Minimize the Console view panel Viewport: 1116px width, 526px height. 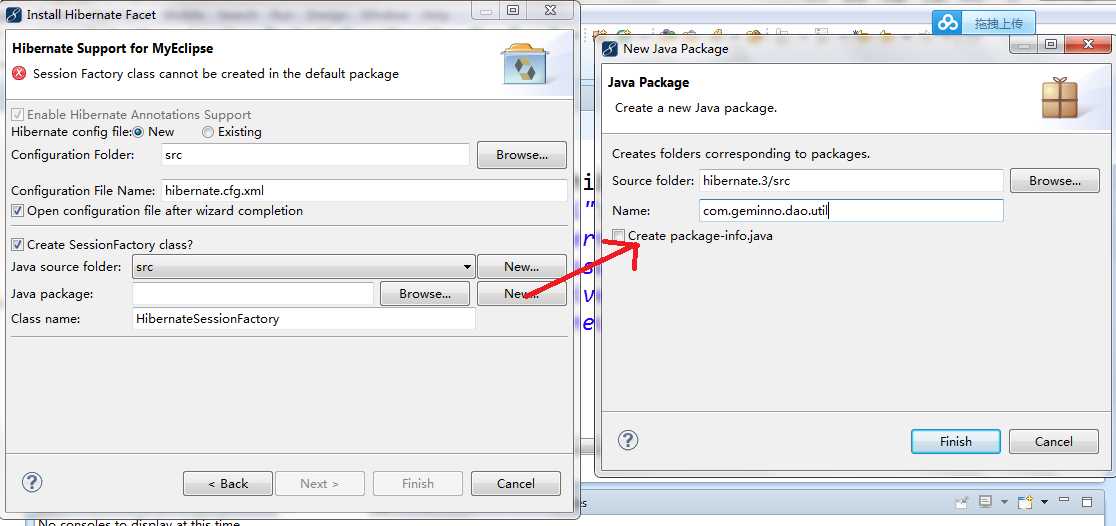[x=1065, y=502]
